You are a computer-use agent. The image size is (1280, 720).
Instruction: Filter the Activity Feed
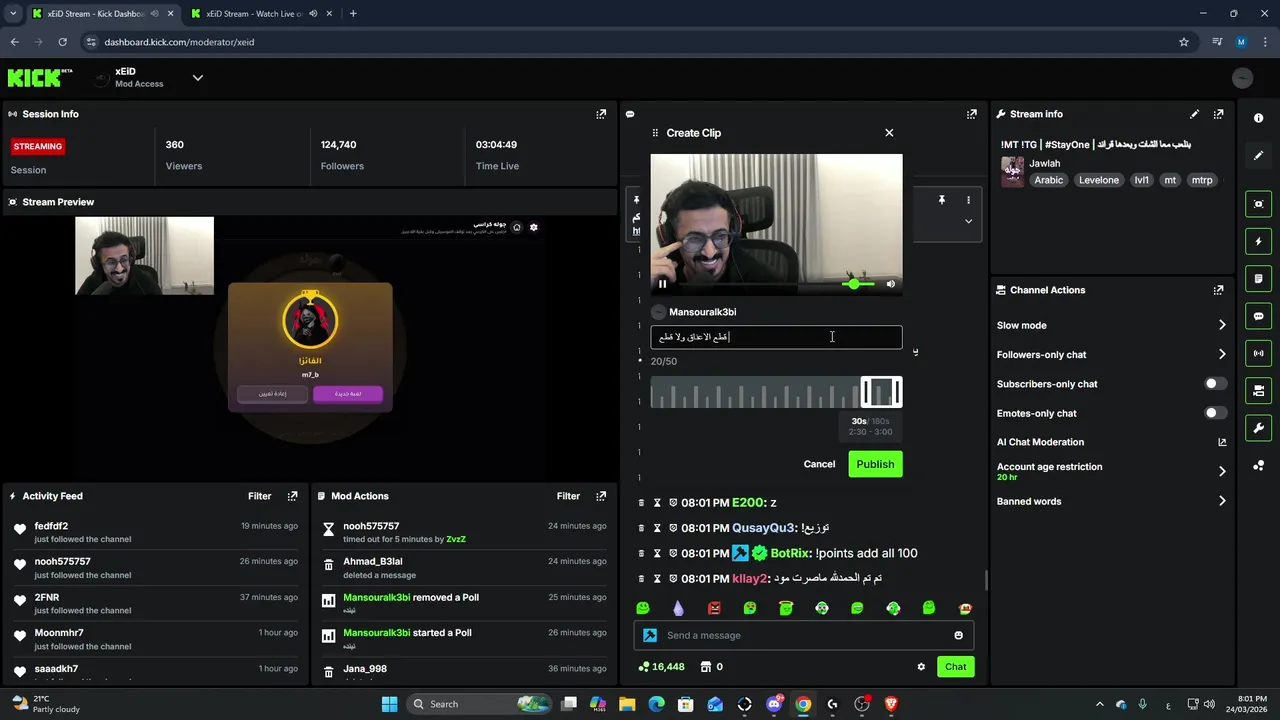(x=259, y=496)
